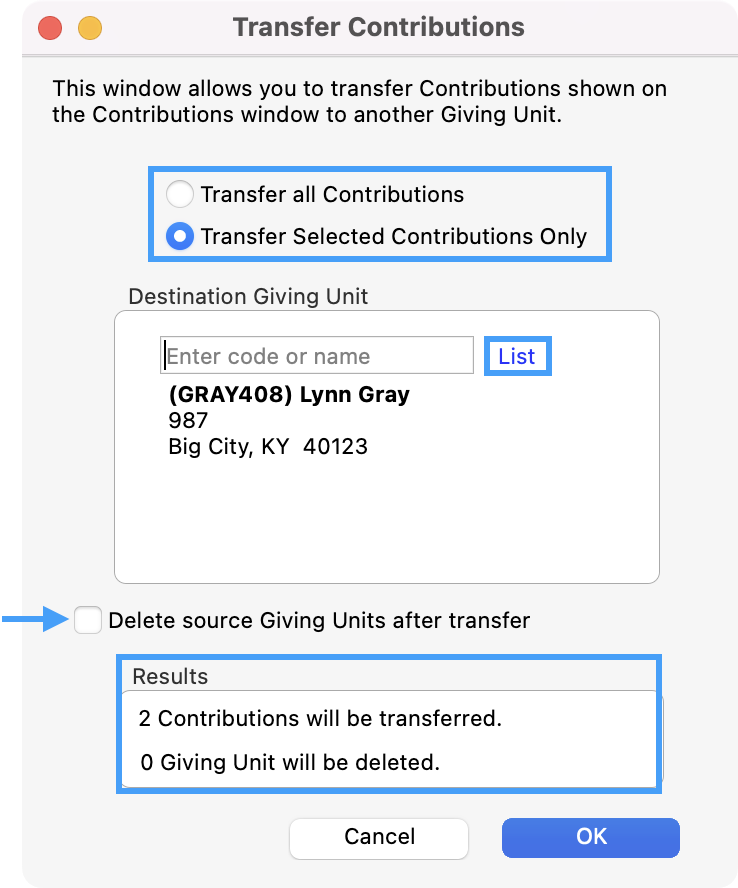Click the (GRAY408) Lynn Gray name
Image resolution: width=738 pixels, height=888 pixels.
coord(289,394)
